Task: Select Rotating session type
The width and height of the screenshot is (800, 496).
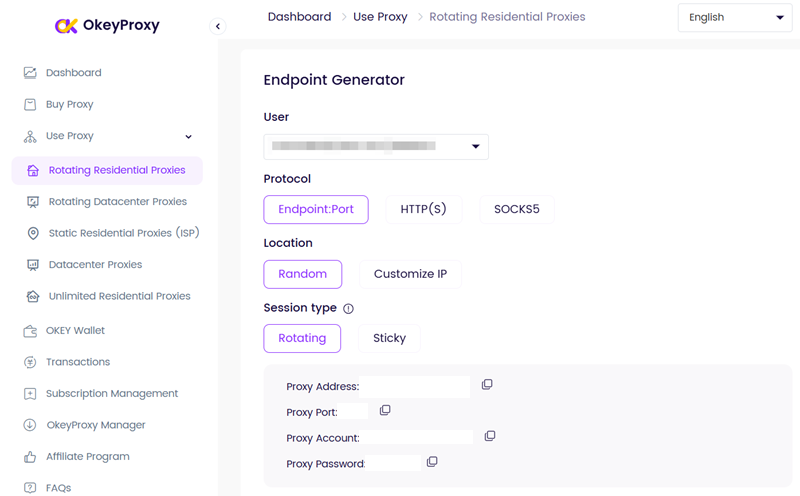Action: pos(302,338)
